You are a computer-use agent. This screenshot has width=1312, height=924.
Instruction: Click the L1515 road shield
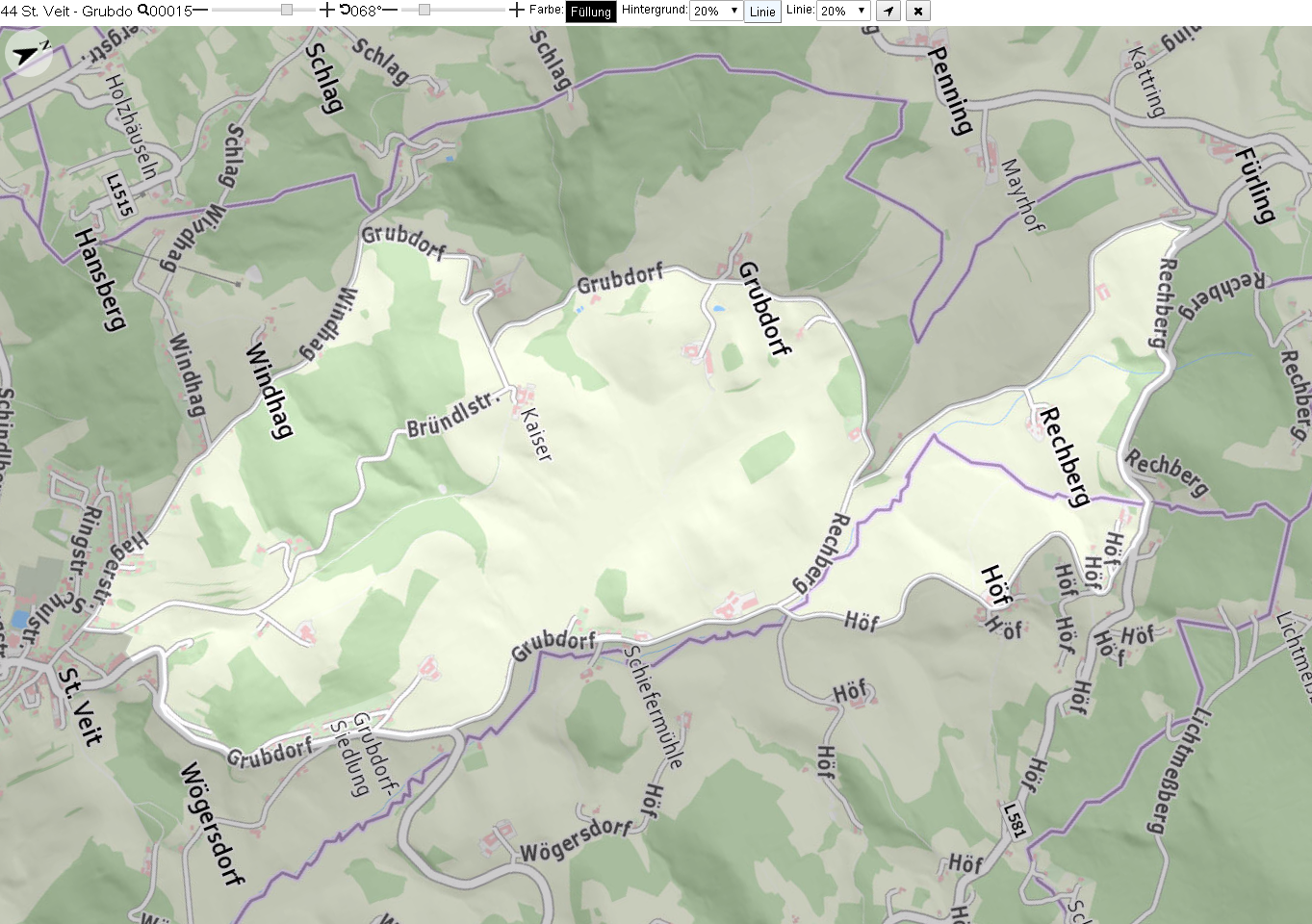pos(120,195)
